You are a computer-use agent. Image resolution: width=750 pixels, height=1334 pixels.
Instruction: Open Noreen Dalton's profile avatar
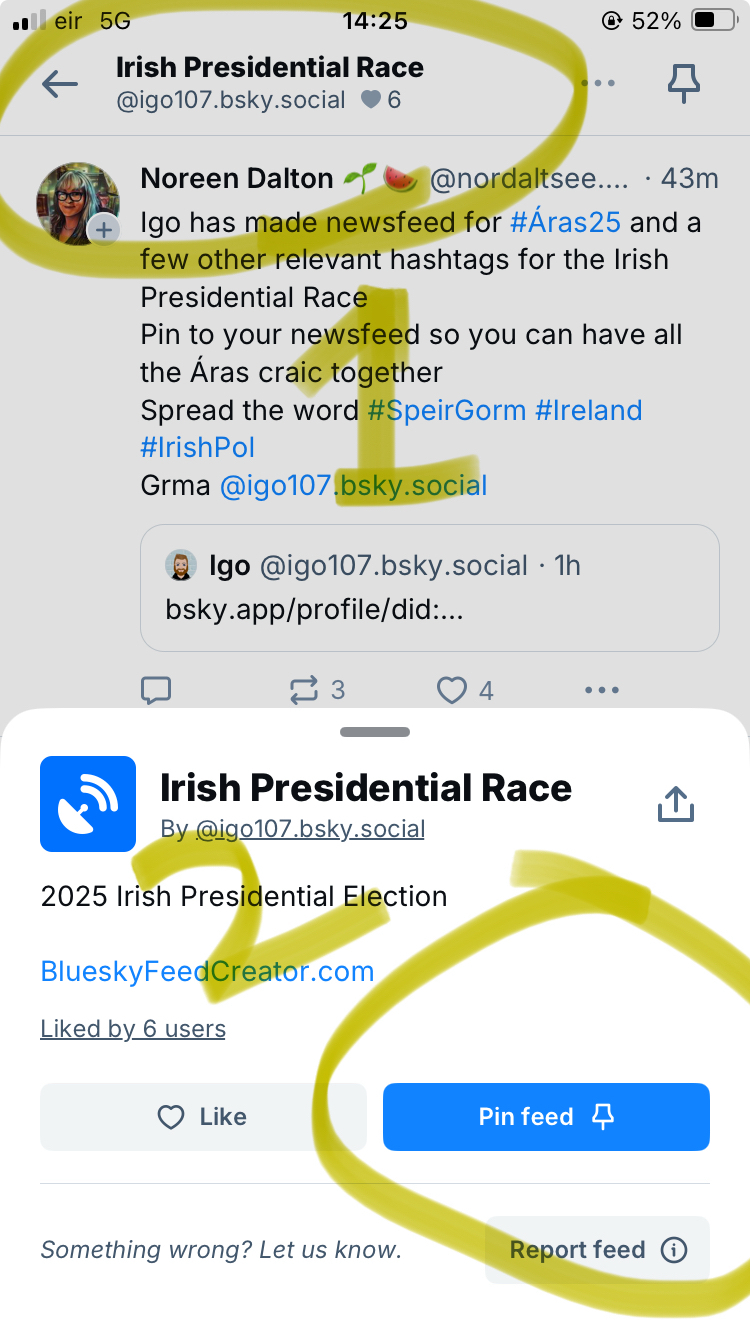tap(78, 203)
